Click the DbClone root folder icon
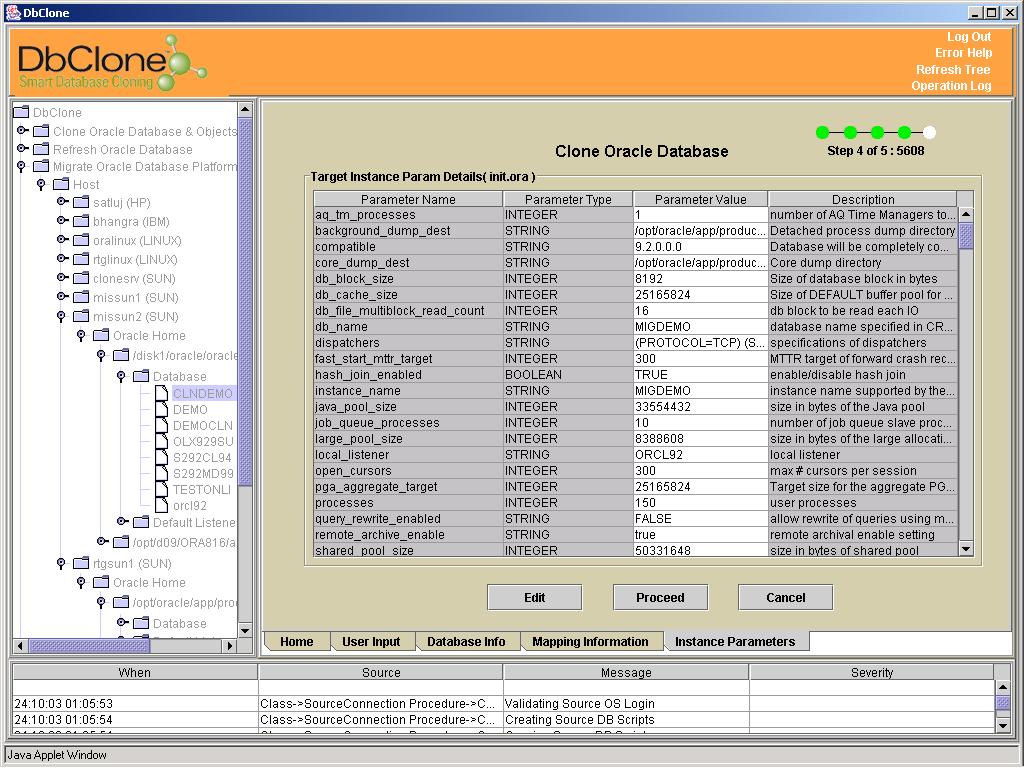The height and width of the screenshot is (768, 1024). 22,112
